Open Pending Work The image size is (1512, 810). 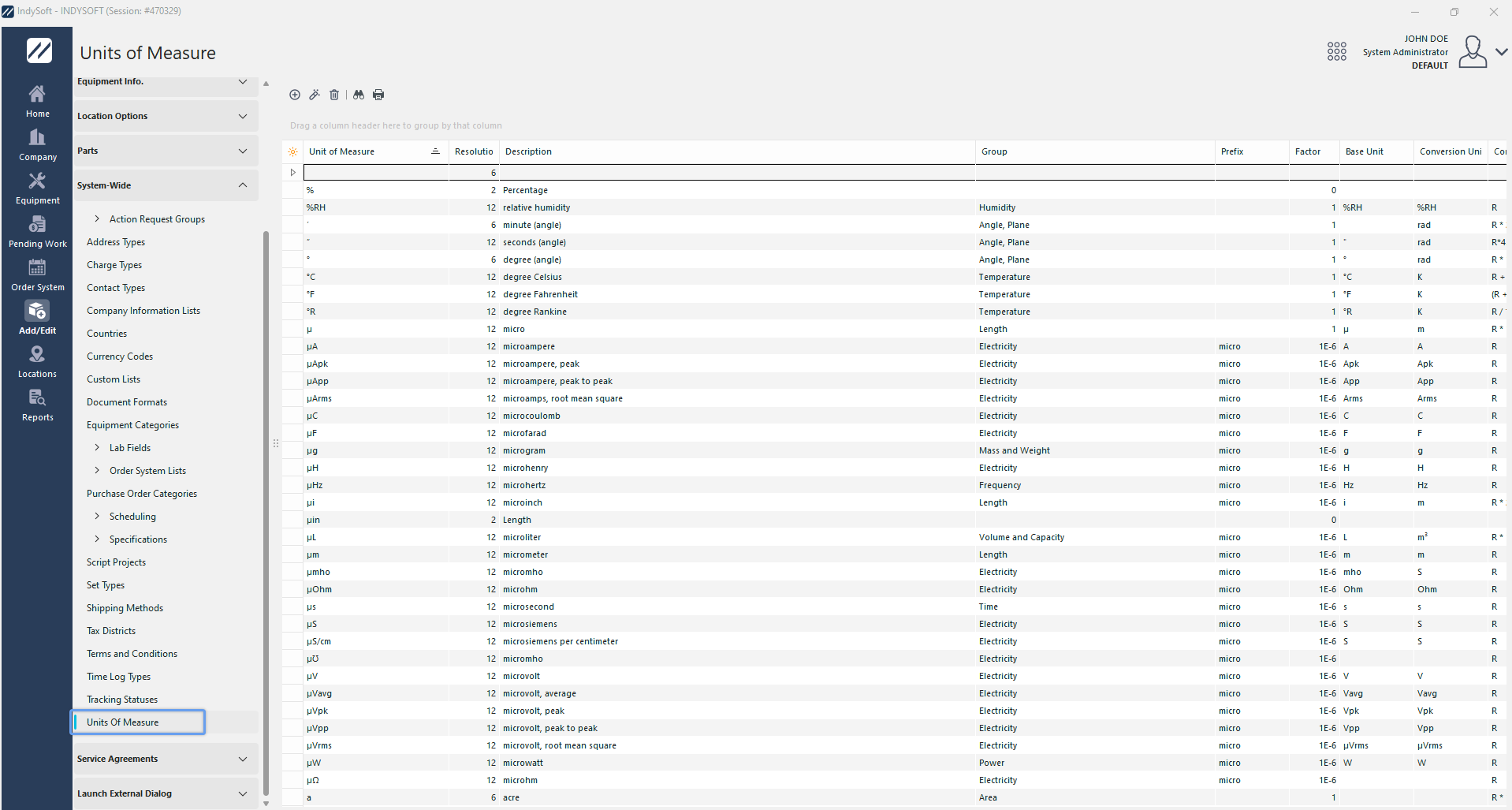click(x=37, y=232)
